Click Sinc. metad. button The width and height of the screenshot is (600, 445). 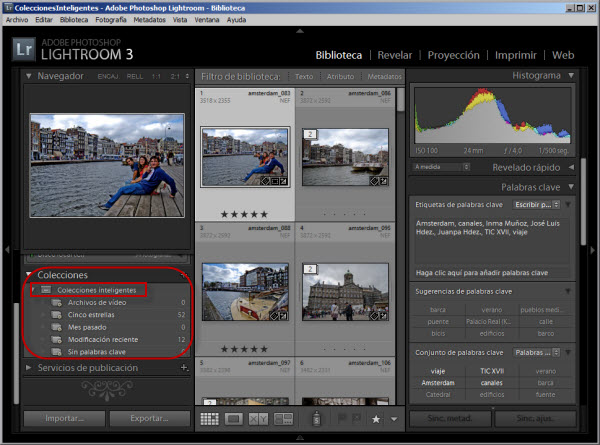450,419
